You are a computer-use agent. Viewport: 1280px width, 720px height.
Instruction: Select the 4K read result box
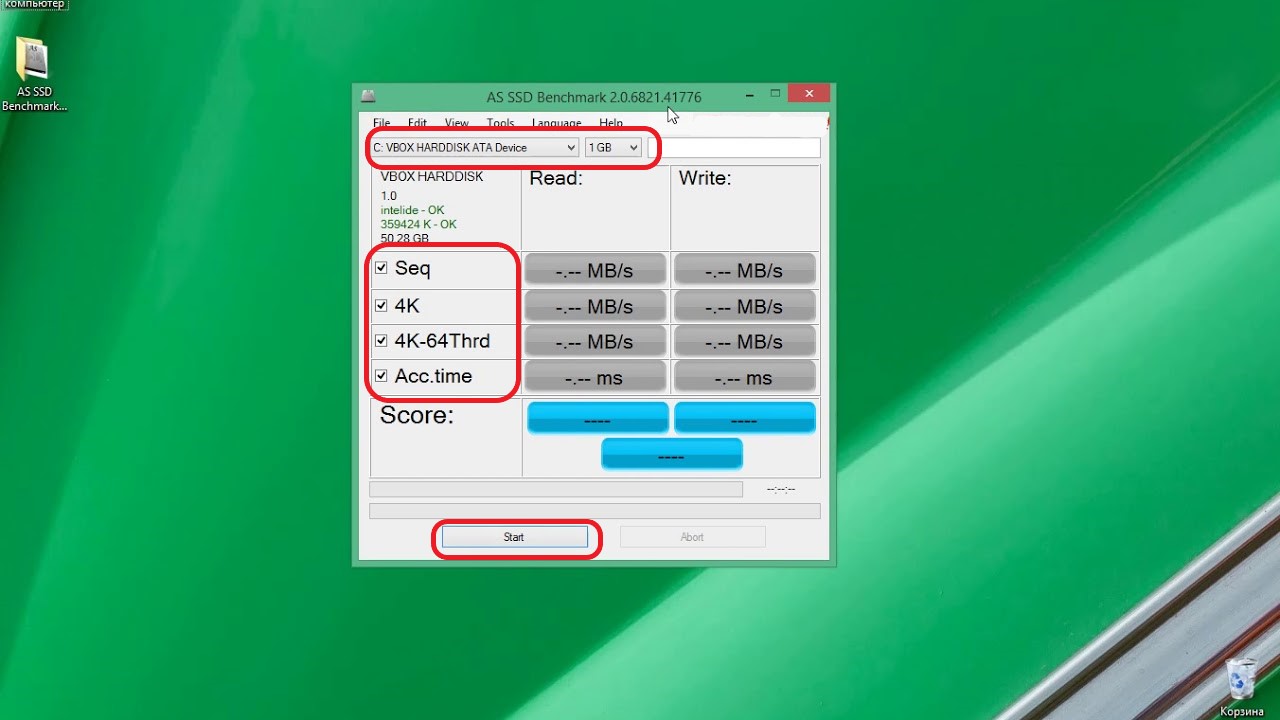click(x=595, y=306)
